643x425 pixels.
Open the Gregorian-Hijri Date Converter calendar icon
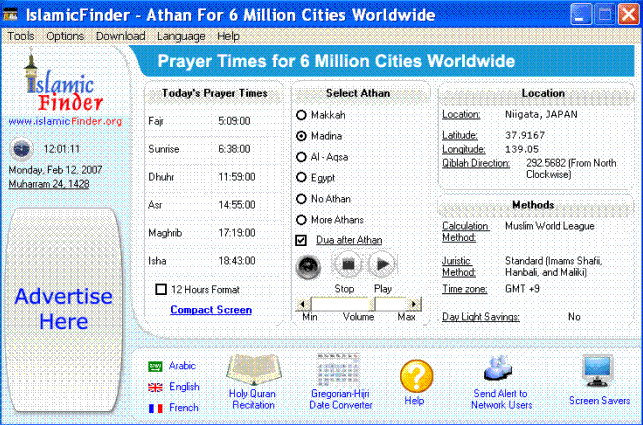tap(338, 369)
